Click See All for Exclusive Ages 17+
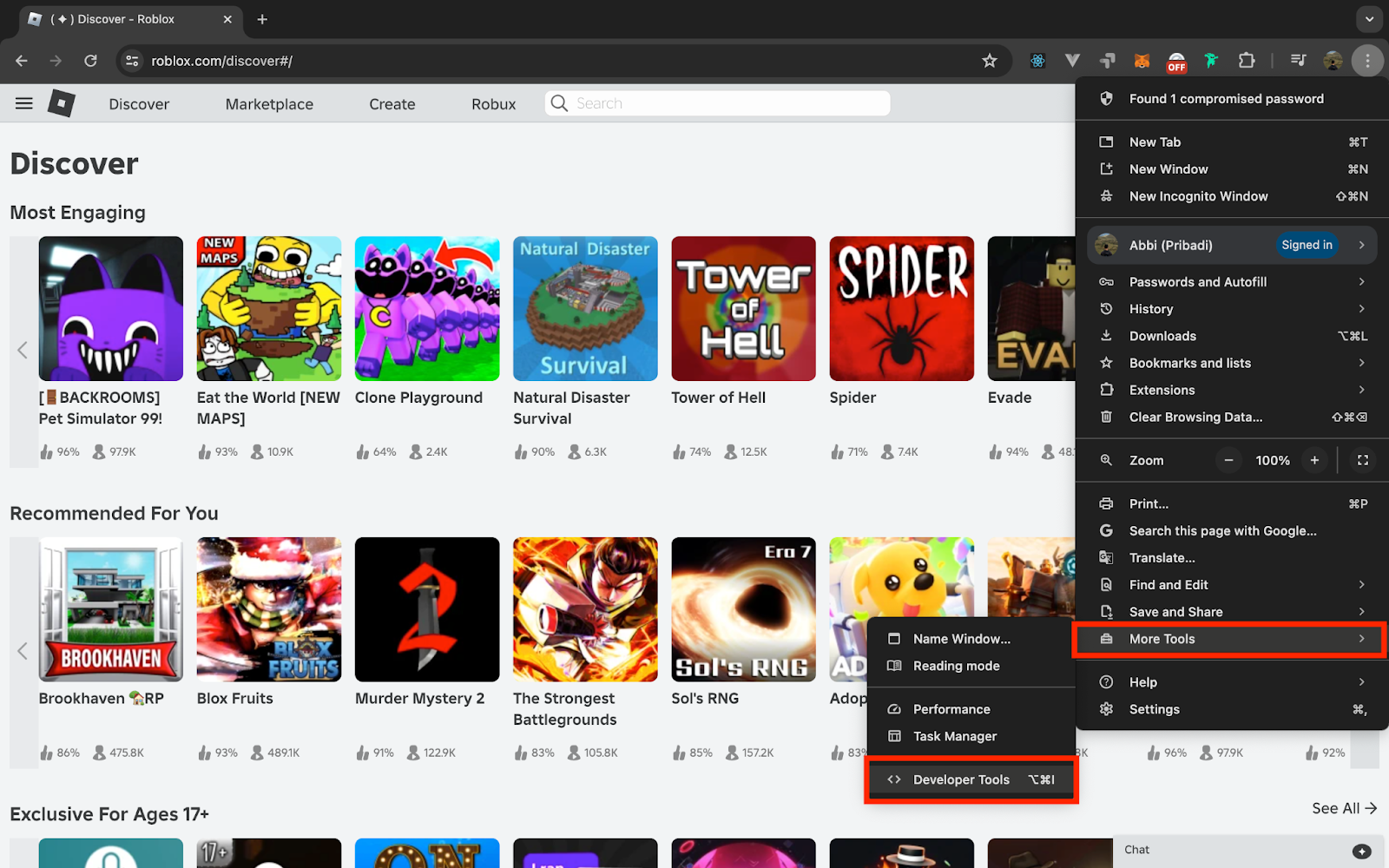1389x868 pixels. pyautogui.click(x=1343, y=808)
